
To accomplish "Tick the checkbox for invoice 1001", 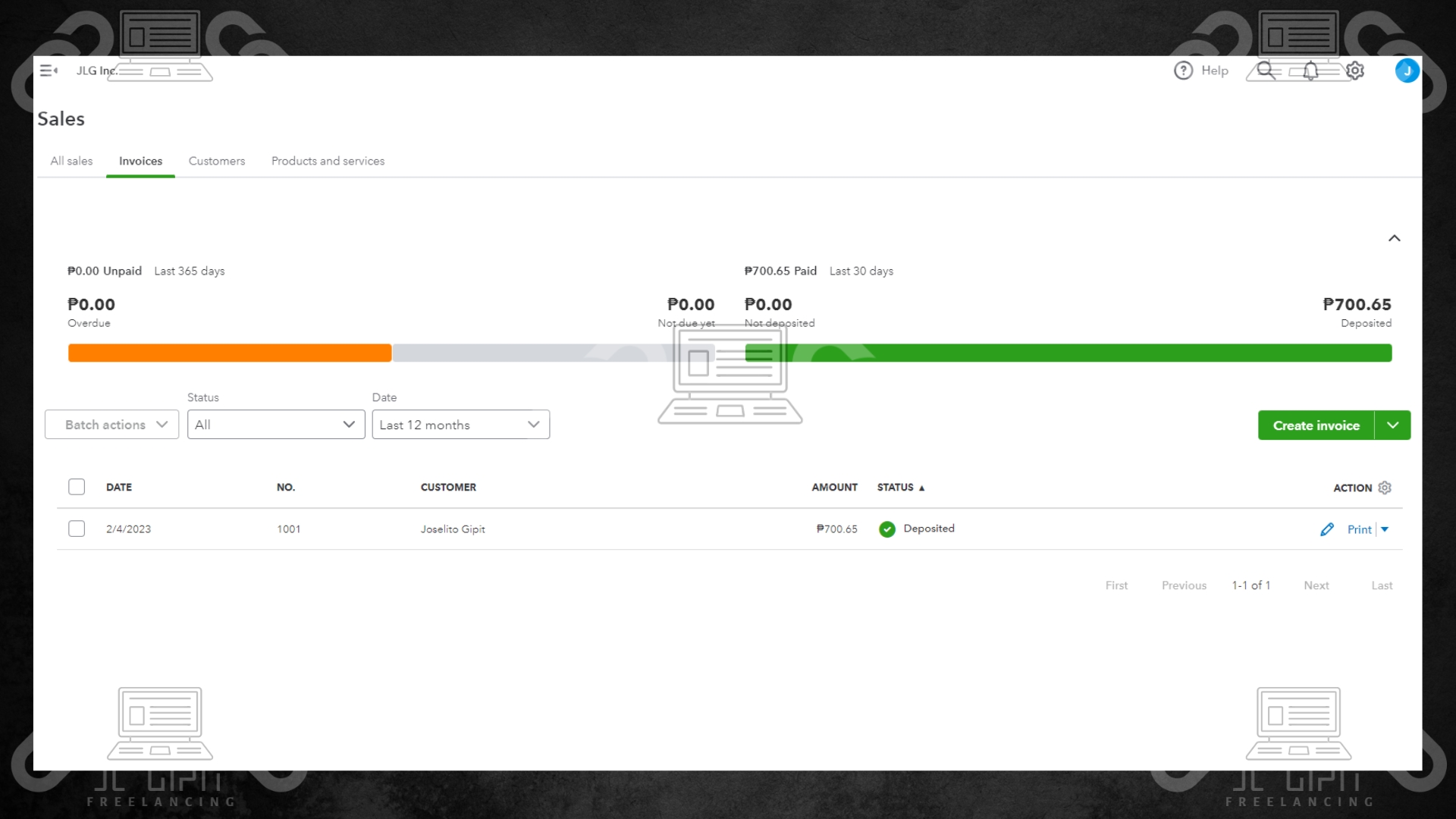I will (x=77, y=529).
